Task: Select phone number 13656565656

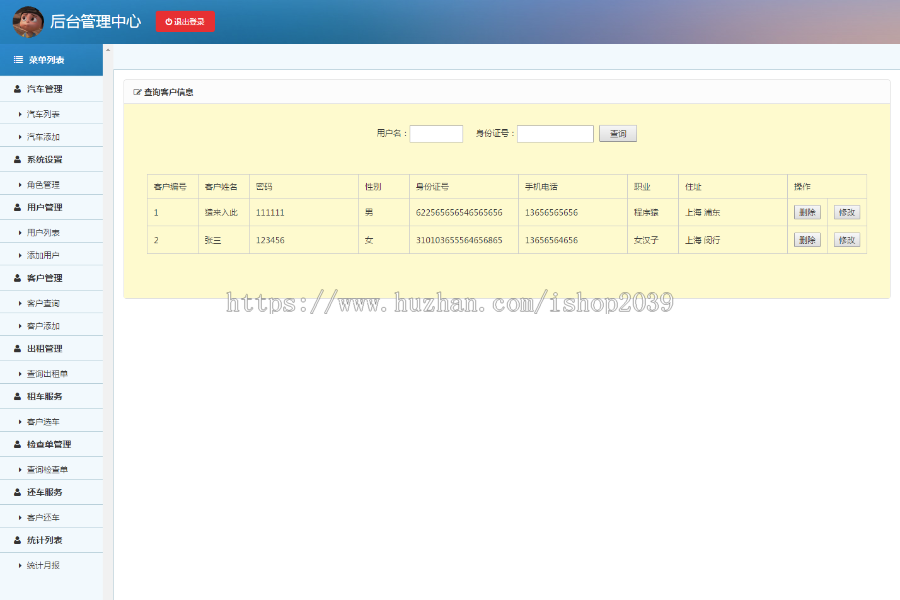Action: tap(551, 212)
